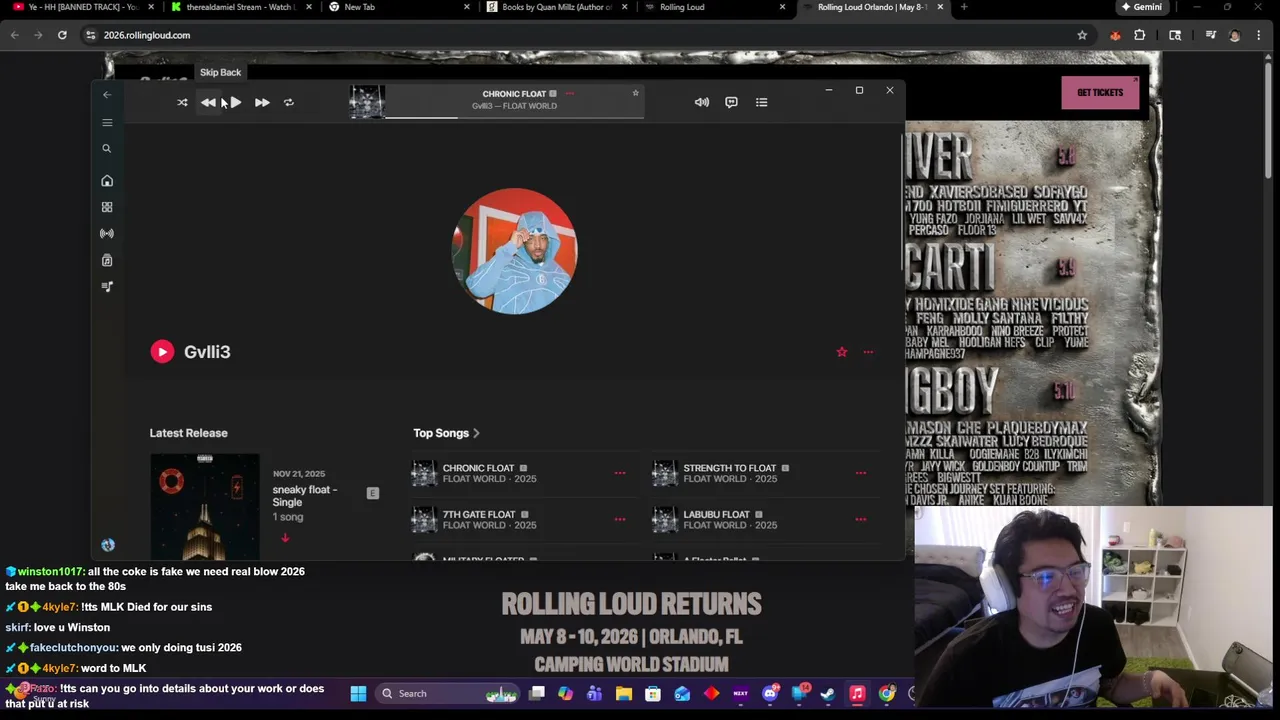Open Microsoft Teams from the taskbar
The width and height of the screenshot is (1280, 720).
(594, 693)
